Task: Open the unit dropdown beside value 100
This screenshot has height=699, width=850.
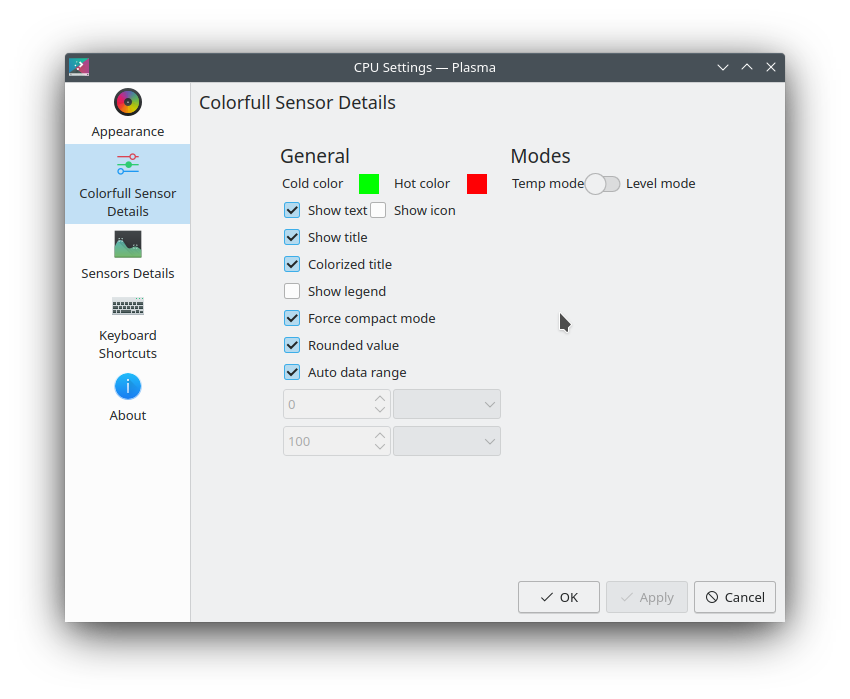Action: 447,441
